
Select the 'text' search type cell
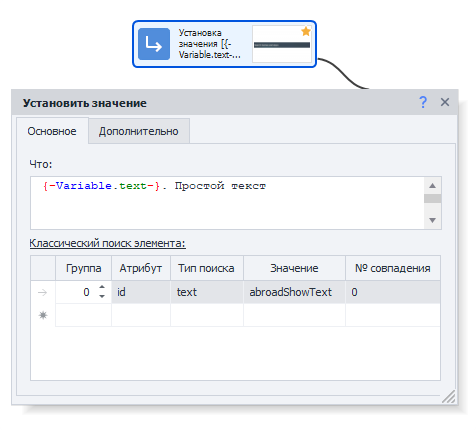[x=207, y=292]
